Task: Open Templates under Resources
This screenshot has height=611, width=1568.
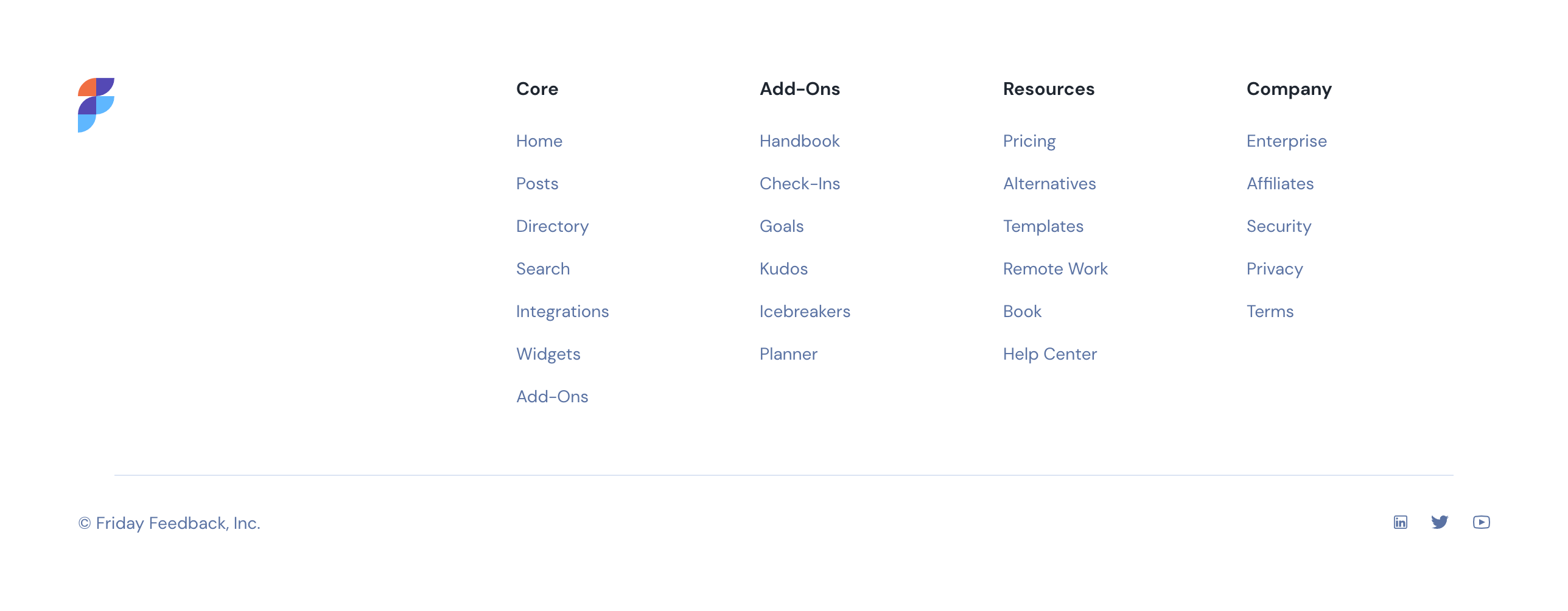Action: click(x=1043, y=226)
